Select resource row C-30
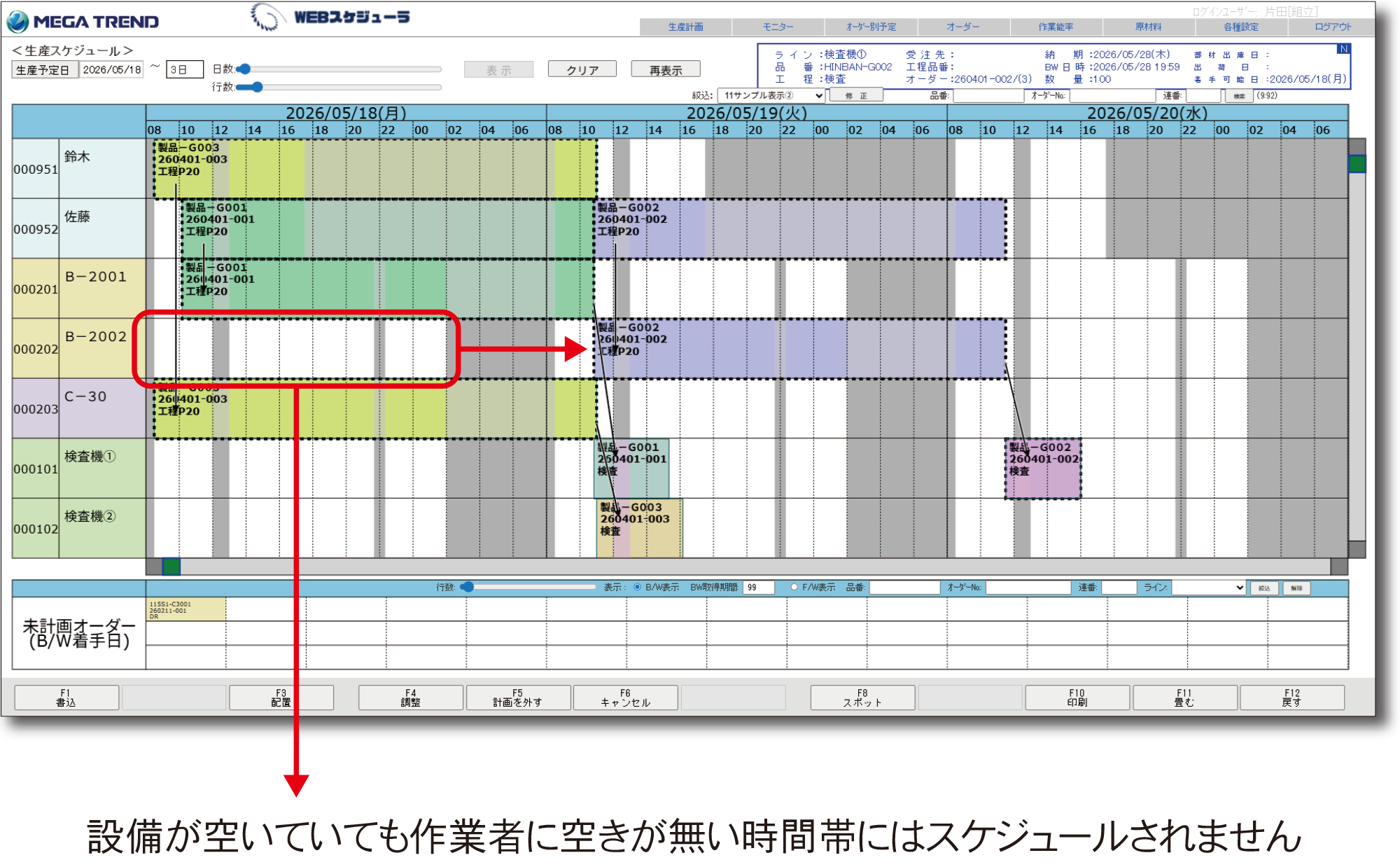Viewport: 1400px width, 867px height. 79,408
